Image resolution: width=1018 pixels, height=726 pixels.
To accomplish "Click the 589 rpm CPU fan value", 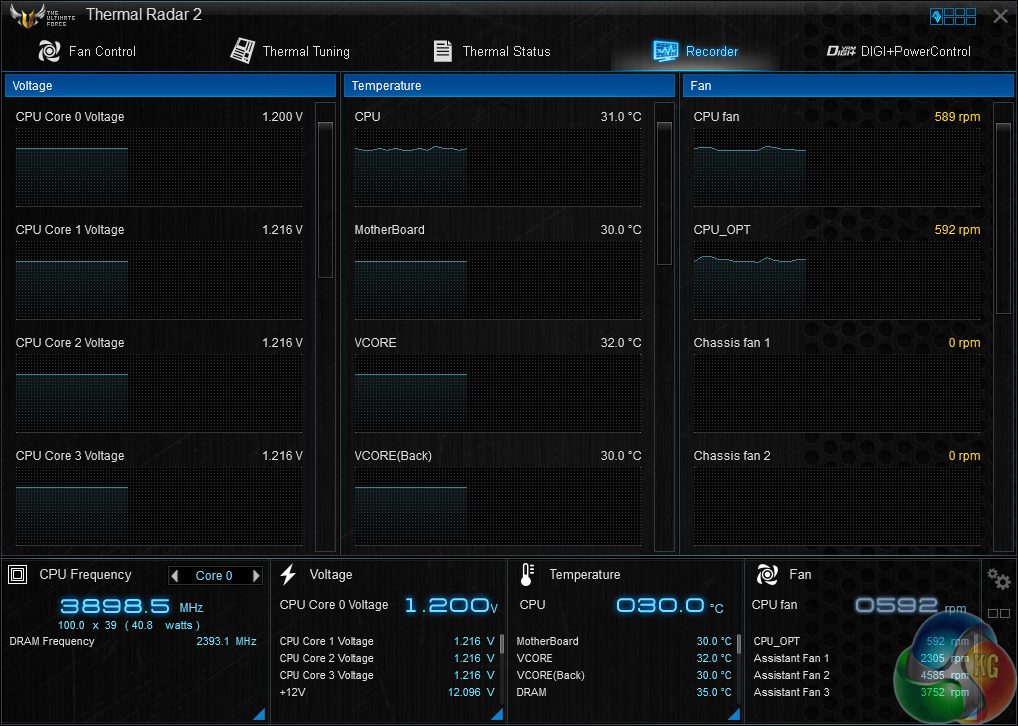I will [x=957, y=117].
